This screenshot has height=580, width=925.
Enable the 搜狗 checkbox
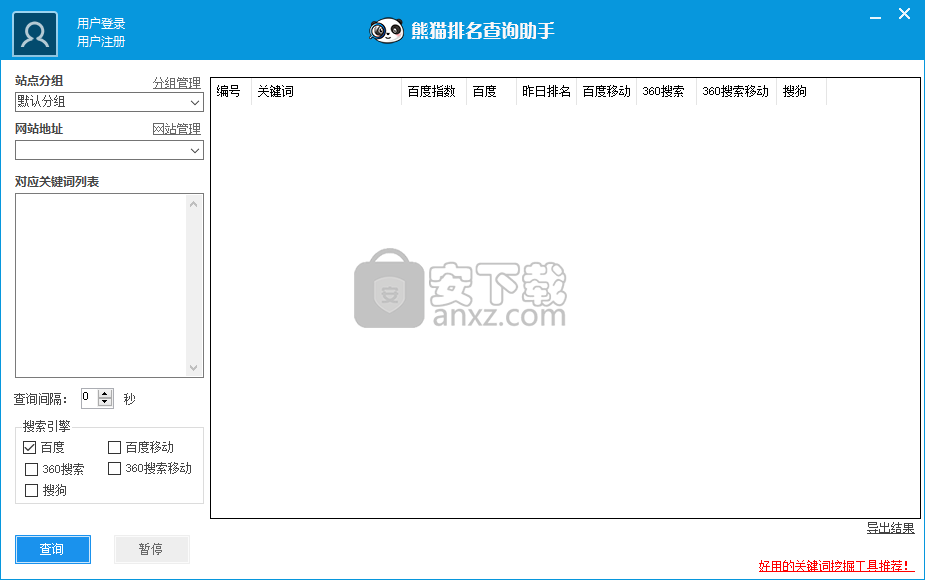(x=31, y=490)
